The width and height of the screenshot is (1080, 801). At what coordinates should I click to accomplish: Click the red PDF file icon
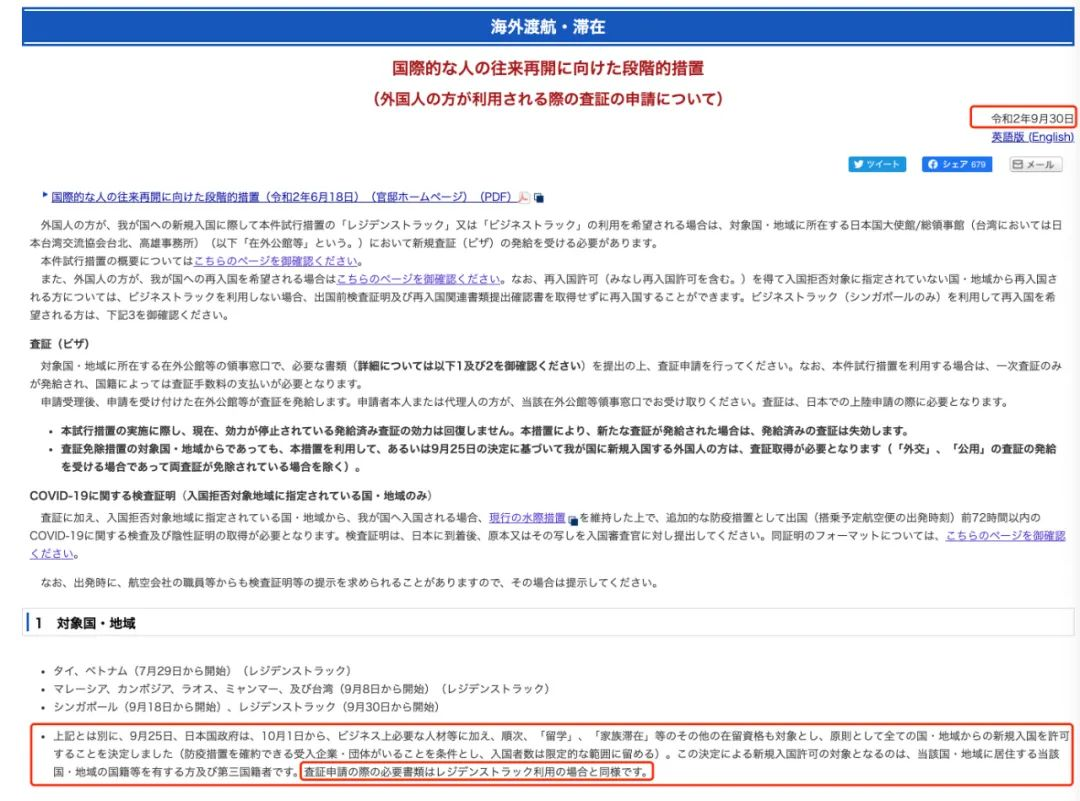tap(523, 198)
